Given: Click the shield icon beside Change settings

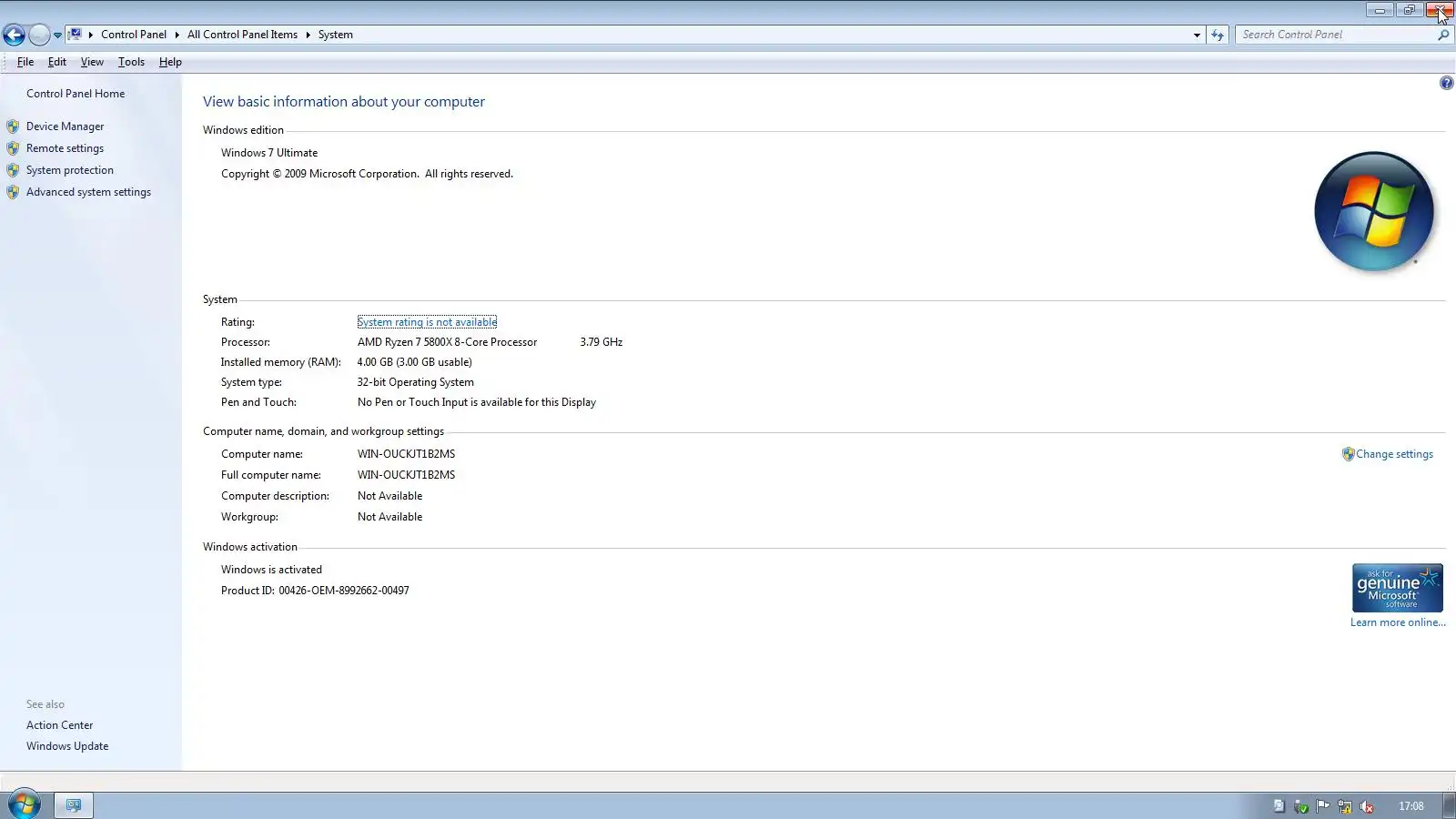Looking at the screenshot, I should coord(1348,454).
